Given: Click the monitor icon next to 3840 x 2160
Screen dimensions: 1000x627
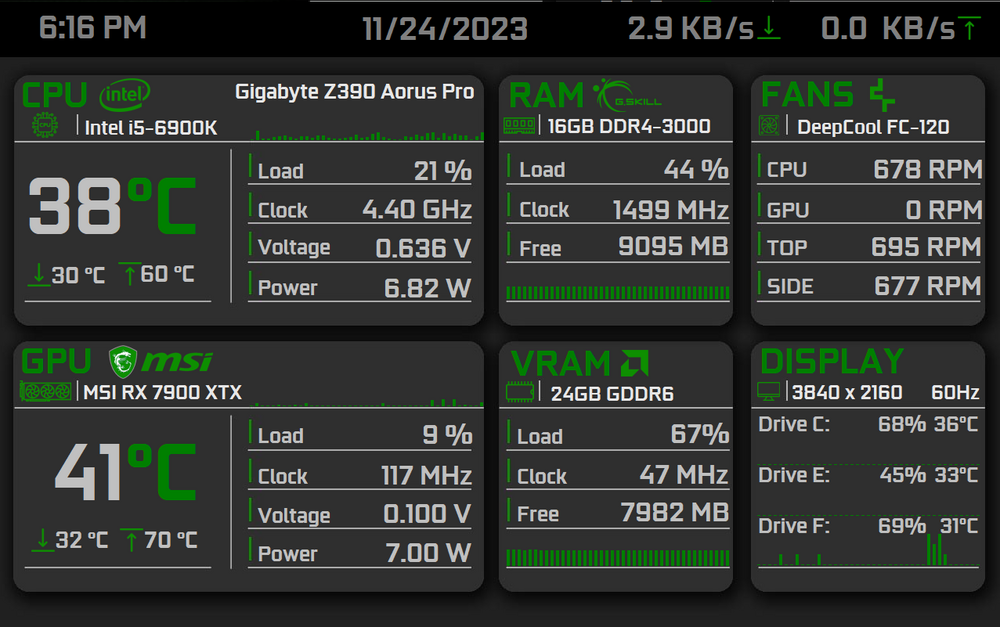Looking at the screenshot, I should tap(770, 392).
